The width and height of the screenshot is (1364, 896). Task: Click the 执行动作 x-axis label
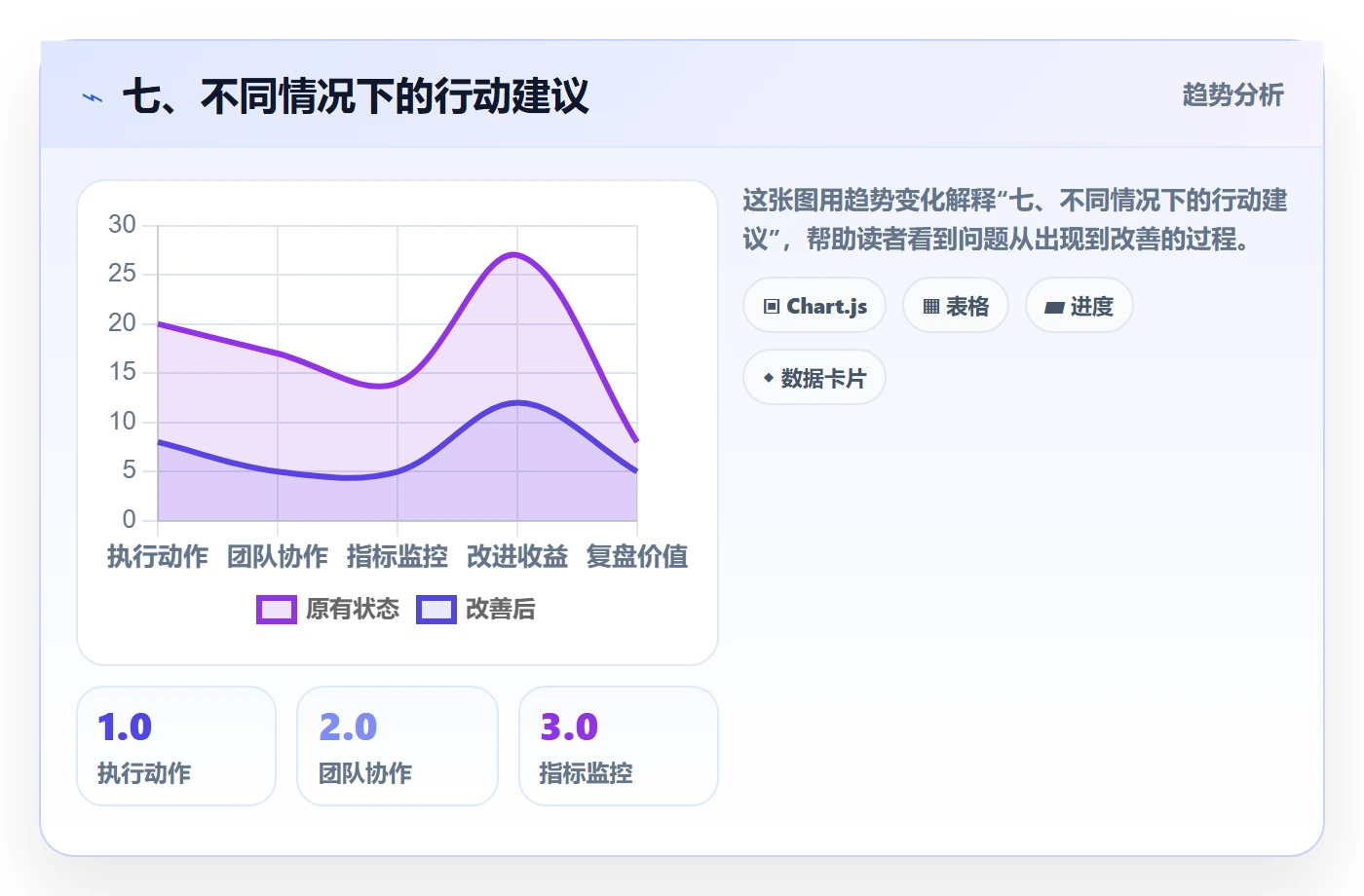[158, 556]
